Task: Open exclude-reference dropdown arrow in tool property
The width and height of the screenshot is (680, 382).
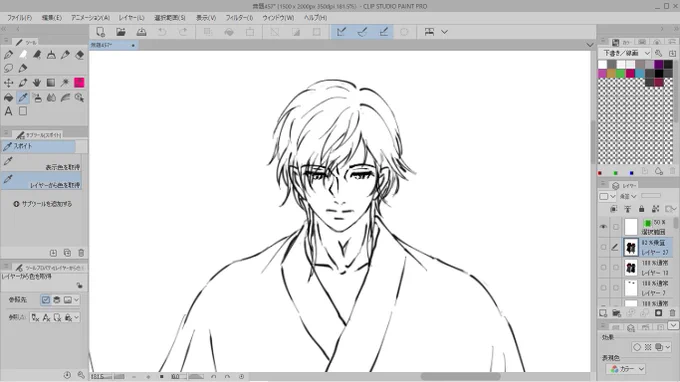Action: [76, 317]
